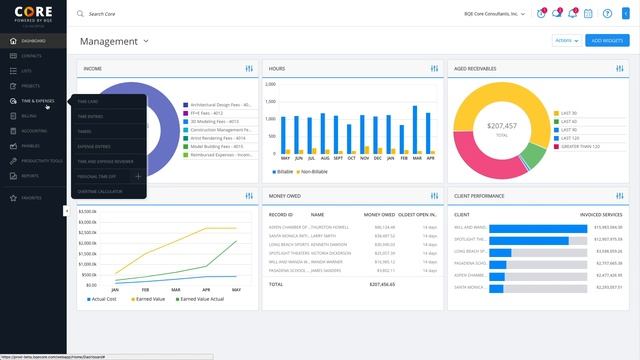
Task: Open the Favorites star icon
Action: (13, 198)
